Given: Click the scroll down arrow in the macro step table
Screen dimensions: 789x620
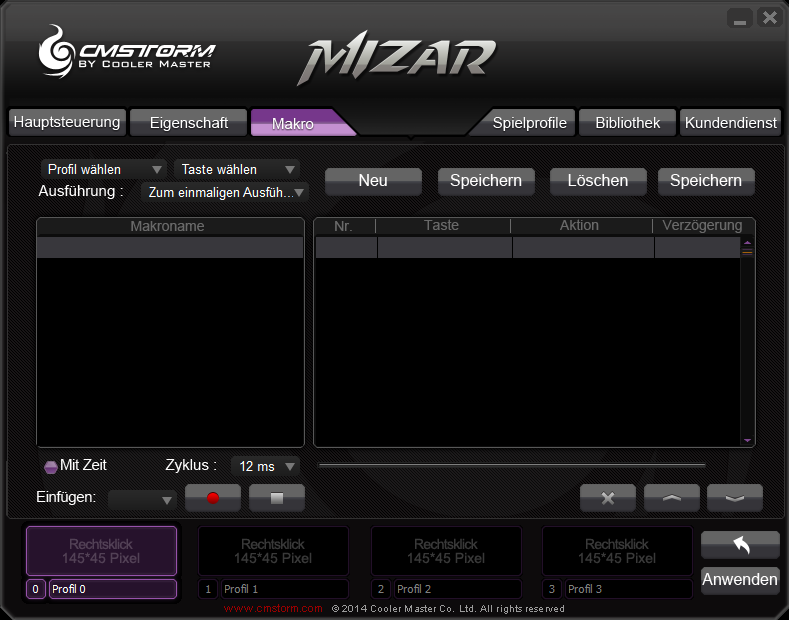Looking at the screenshot, I should click(747, 440).
